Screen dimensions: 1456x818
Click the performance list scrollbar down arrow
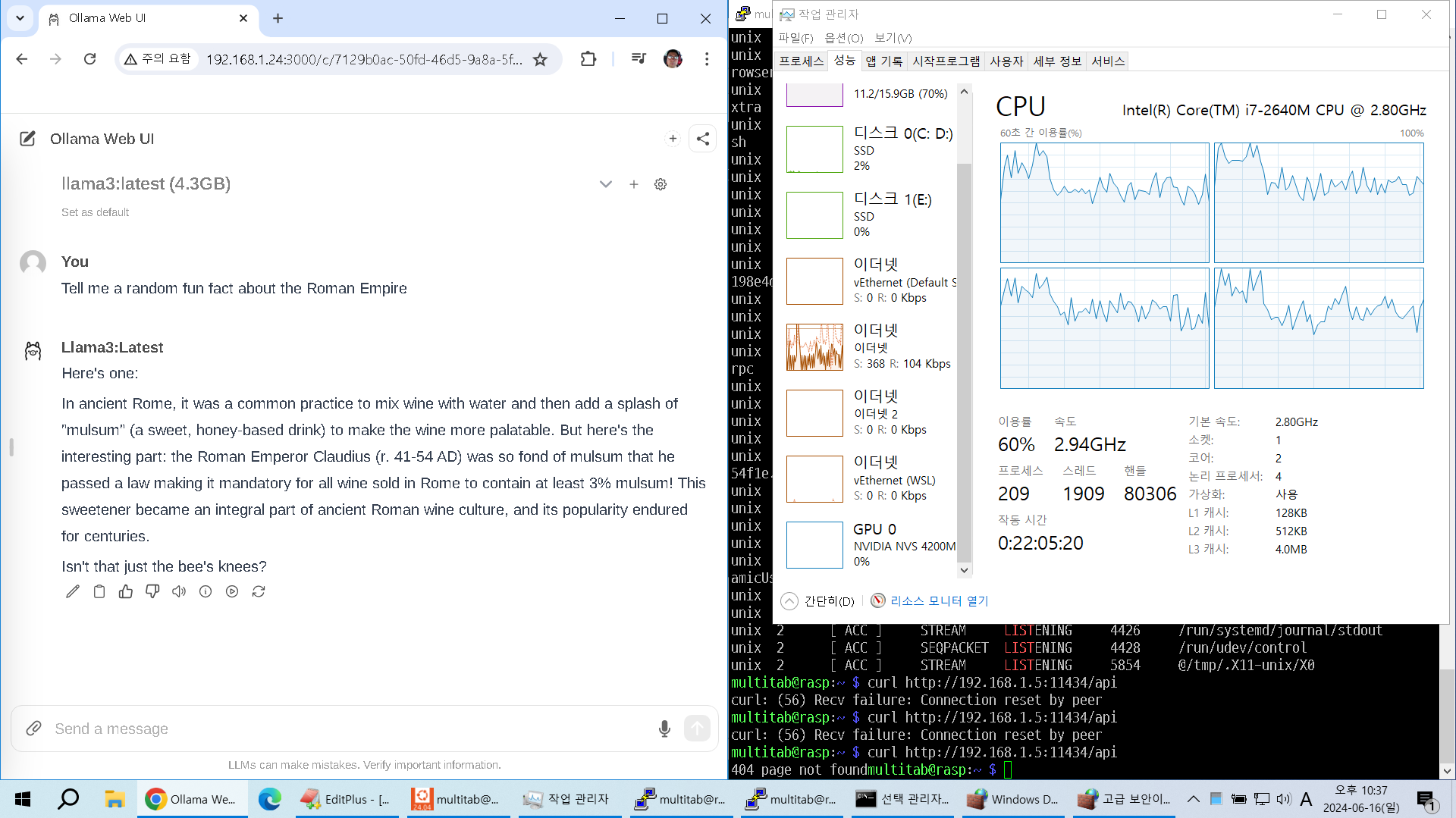[x=965, y=570]
